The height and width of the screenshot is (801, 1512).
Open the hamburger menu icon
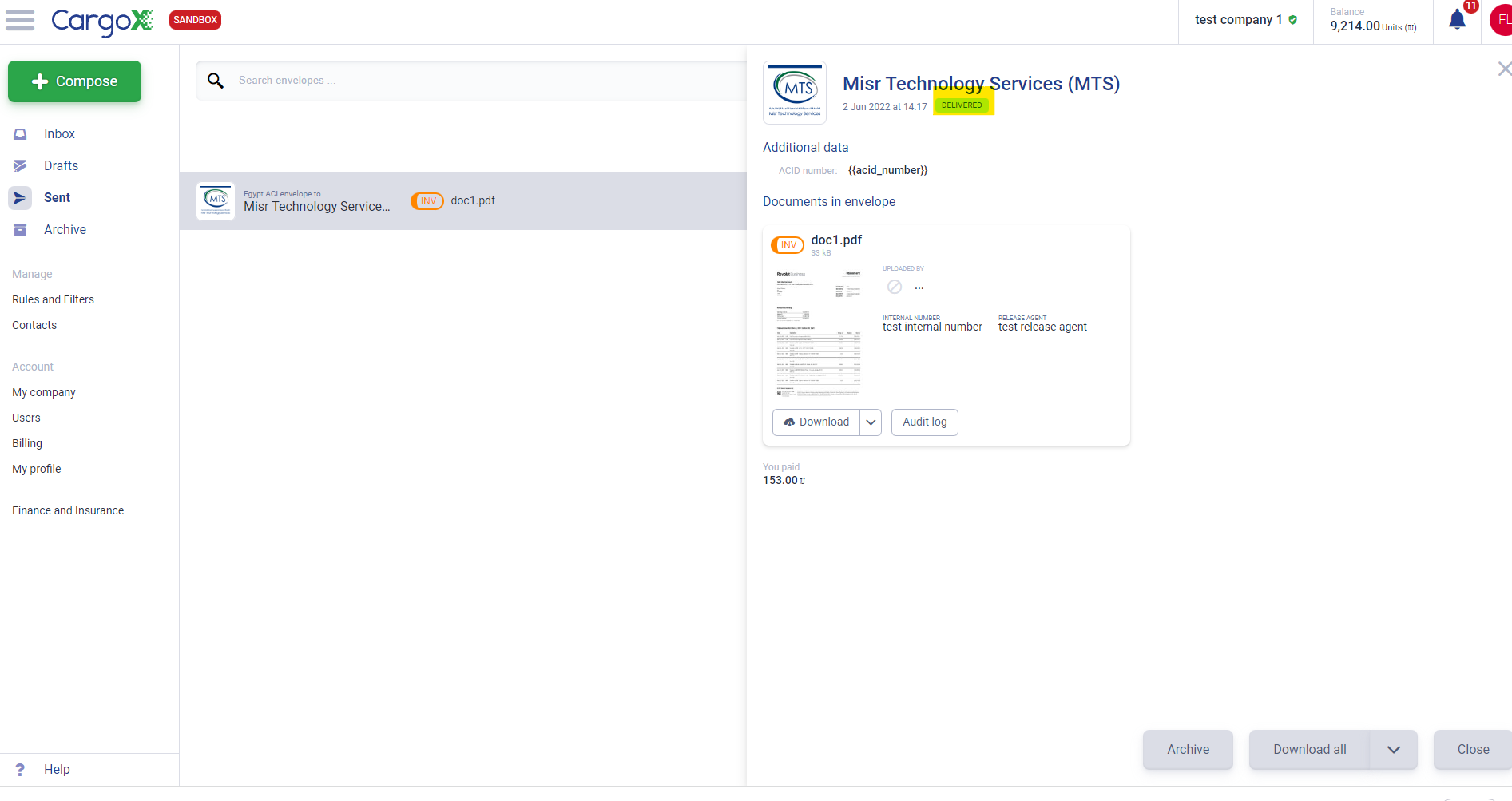[x=20, y=20]
